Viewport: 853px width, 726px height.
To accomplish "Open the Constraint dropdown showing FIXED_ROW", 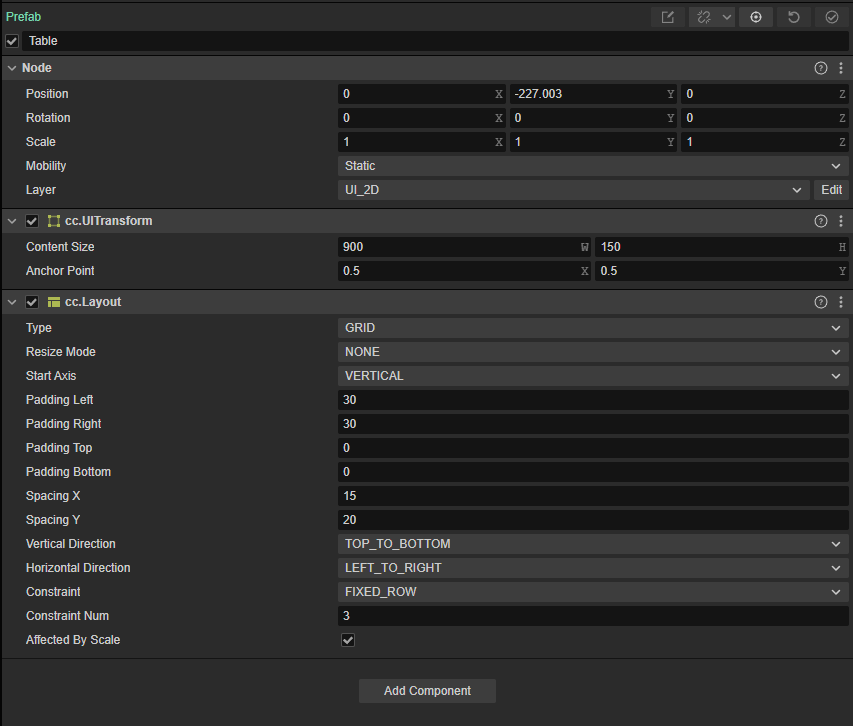I will point(593,592).
